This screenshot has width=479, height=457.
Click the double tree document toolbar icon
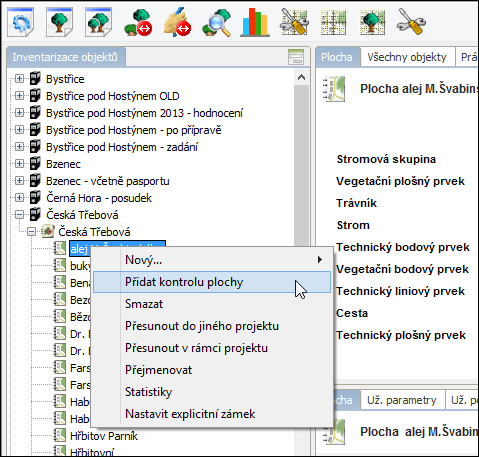(x=98, y=22)
